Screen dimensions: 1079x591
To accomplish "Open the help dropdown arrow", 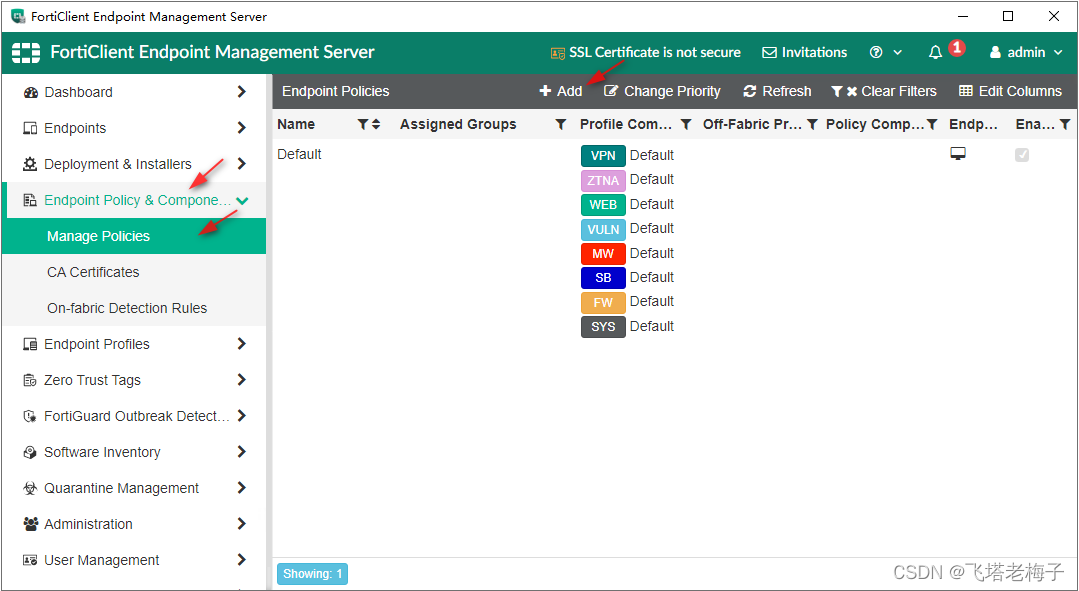I will [897, 52].
